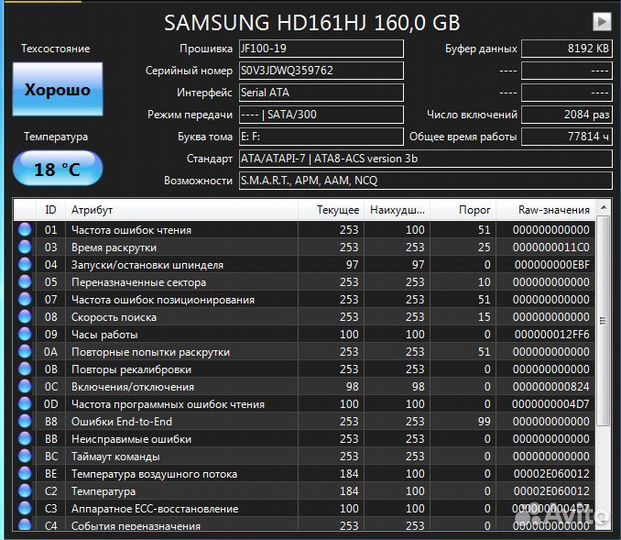
Task: Select the Неисправимые ошибки row
Action: point(304,439)
